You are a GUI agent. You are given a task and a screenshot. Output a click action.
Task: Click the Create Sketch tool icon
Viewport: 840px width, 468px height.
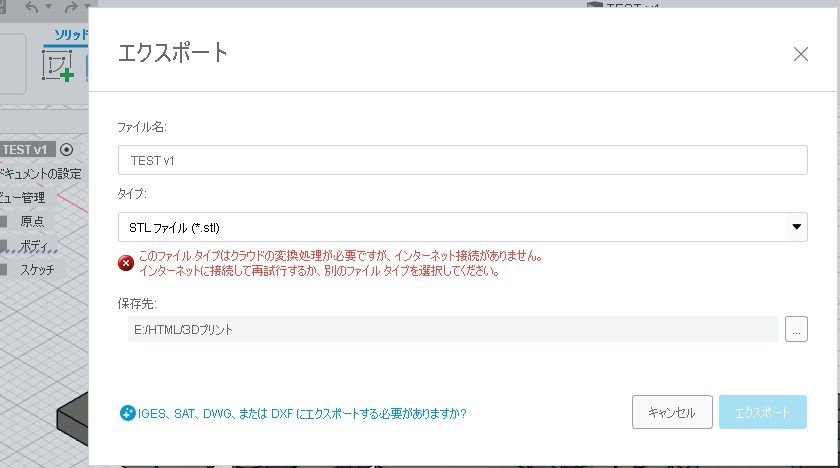pos(58,65)
